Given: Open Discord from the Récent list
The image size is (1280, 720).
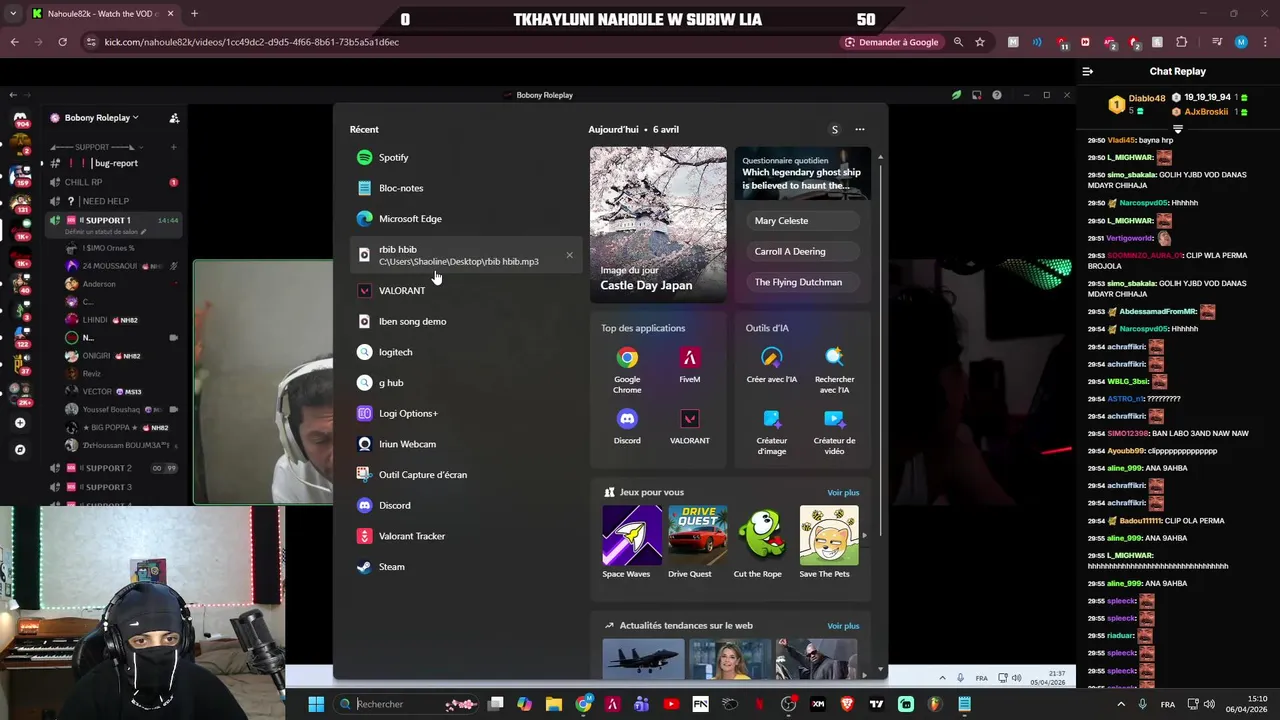Looking at the screenshot, I should 465,505.
